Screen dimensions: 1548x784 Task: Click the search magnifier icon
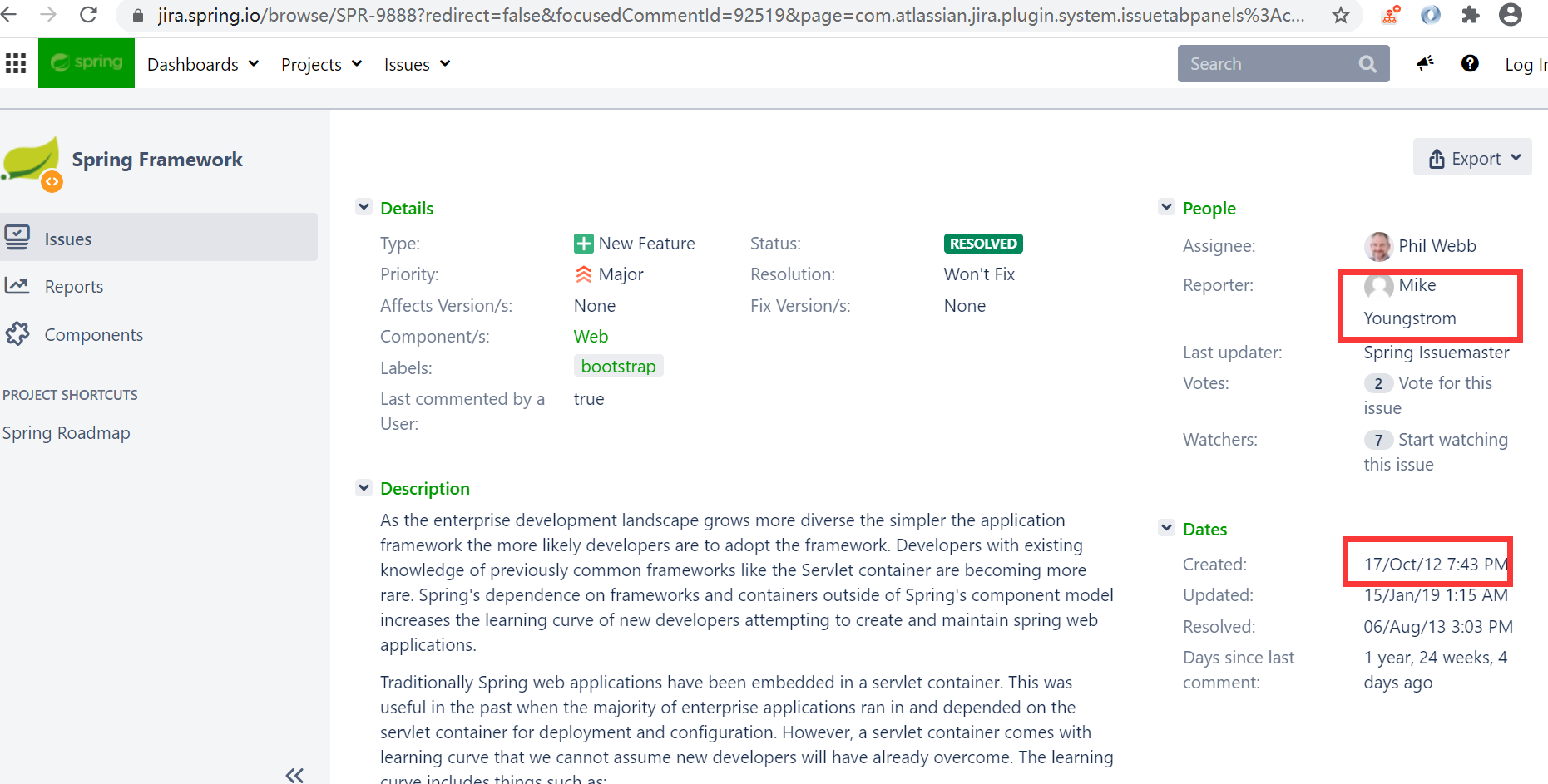(x=1367, y=64)
